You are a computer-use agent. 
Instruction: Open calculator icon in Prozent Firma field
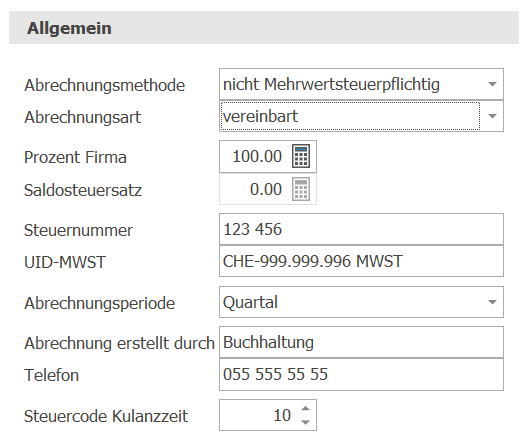[x=301, y=156]
